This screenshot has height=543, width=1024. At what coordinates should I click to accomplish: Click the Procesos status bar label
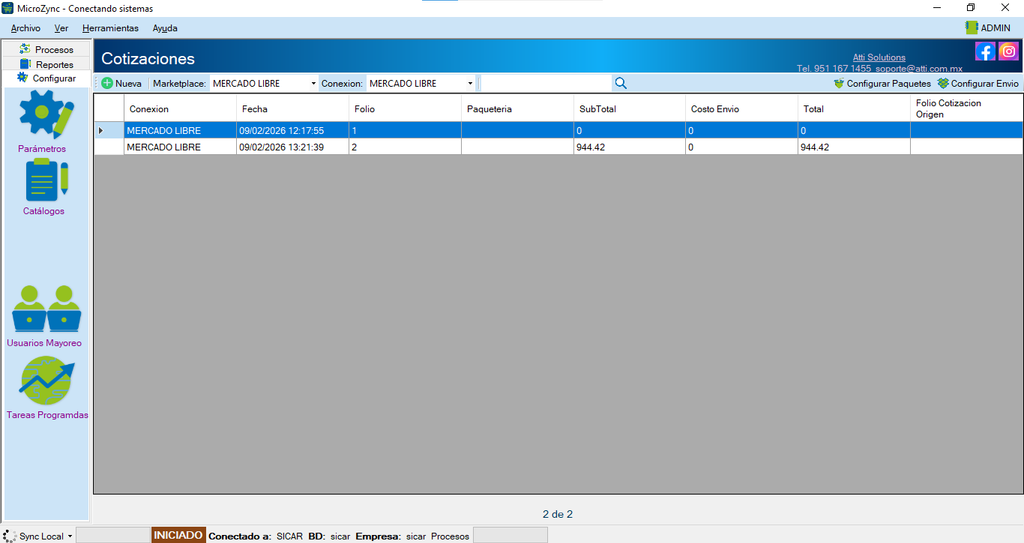tap(450, 536)
